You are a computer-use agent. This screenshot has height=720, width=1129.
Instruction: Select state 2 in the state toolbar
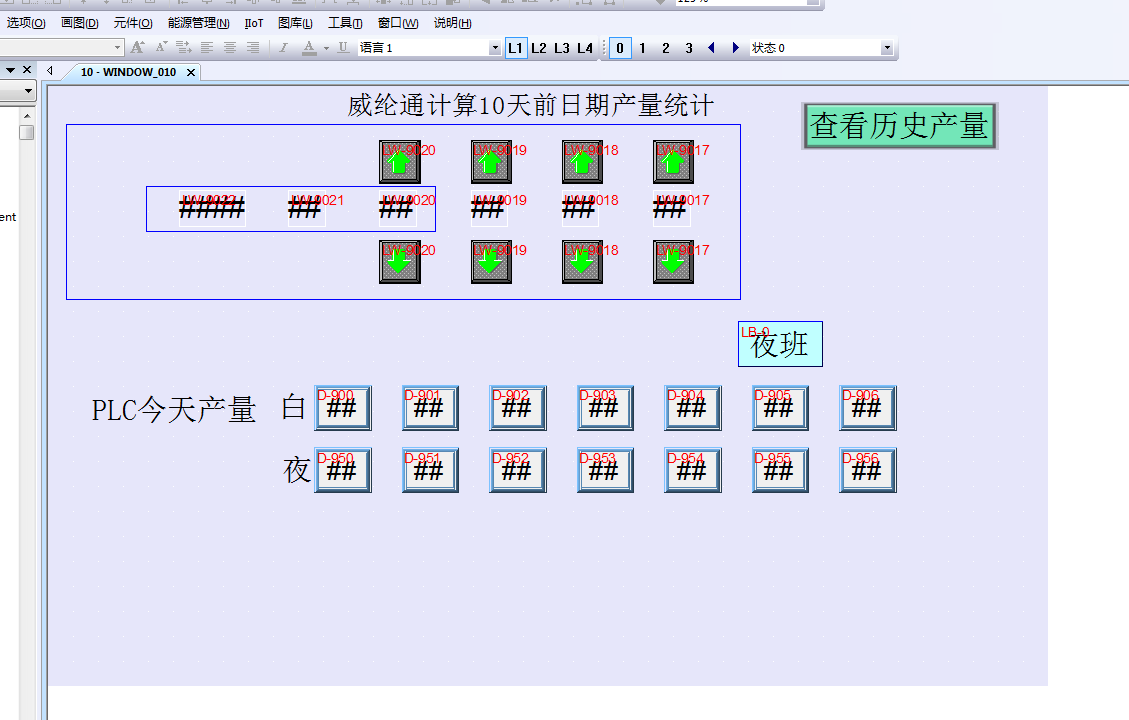[x=666, y=48]
